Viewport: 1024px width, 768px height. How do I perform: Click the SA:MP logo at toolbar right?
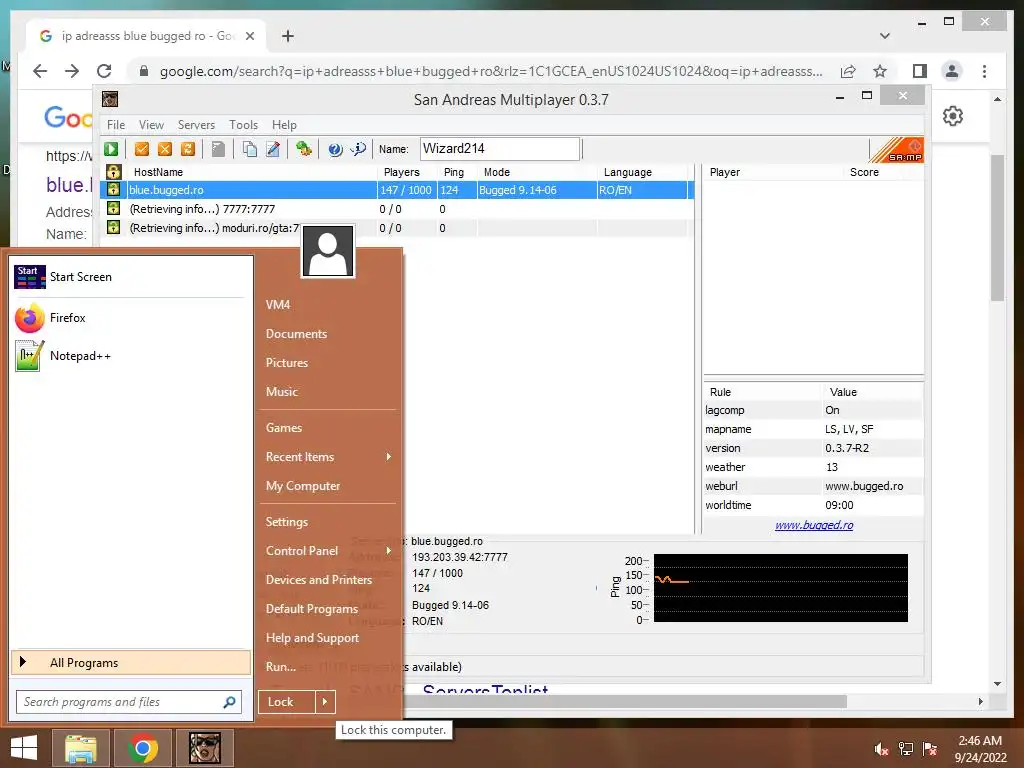[896, 150]
